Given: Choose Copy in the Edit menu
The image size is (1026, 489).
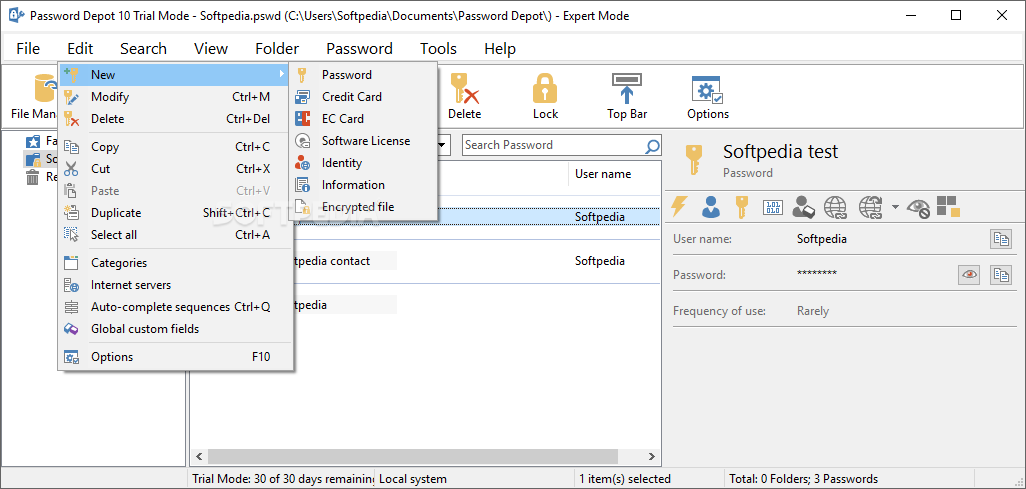Looking at the screenshot, I should pyautogui.click(x=175, y=147).
